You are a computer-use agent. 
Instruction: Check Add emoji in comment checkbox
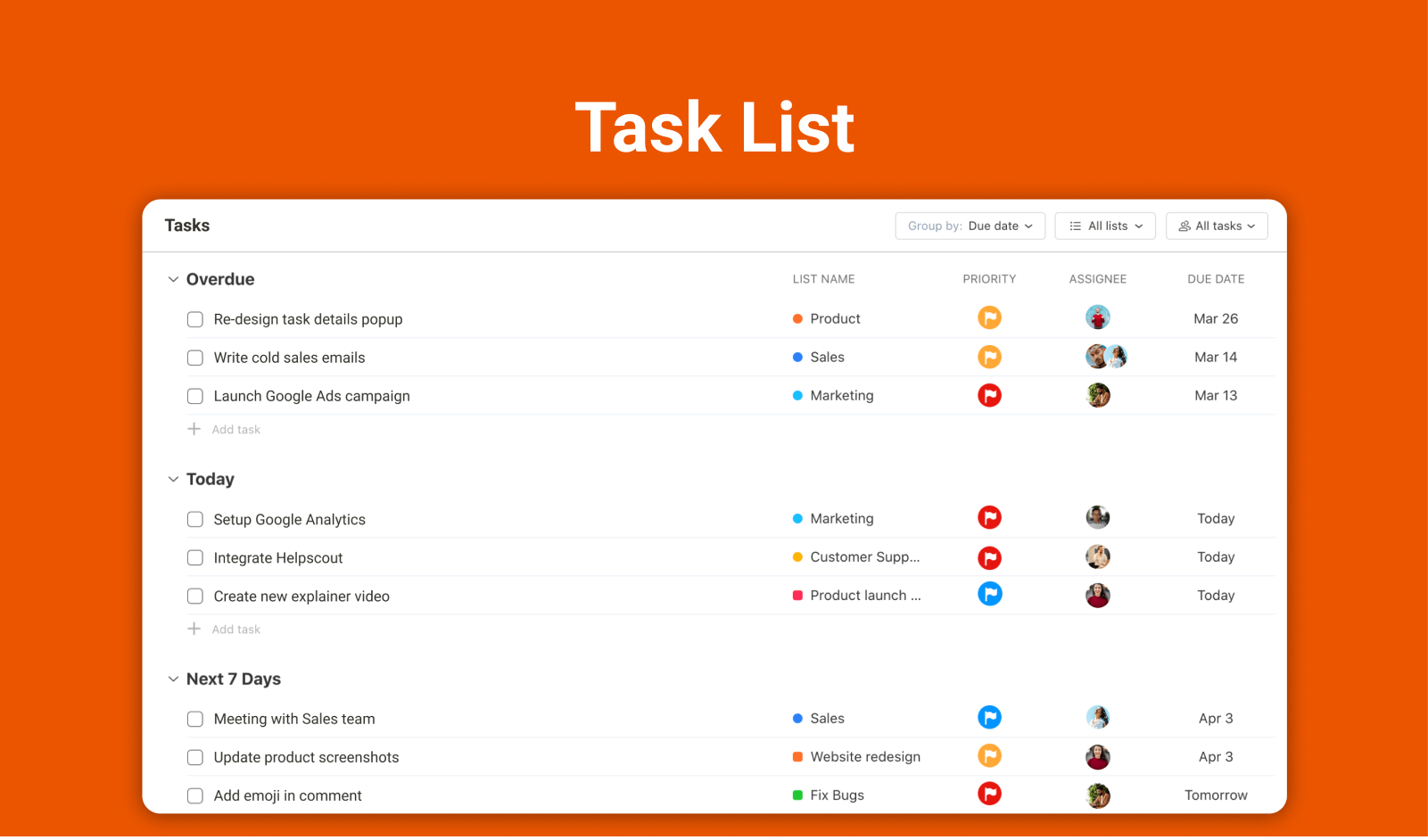[x=195, y=795]
